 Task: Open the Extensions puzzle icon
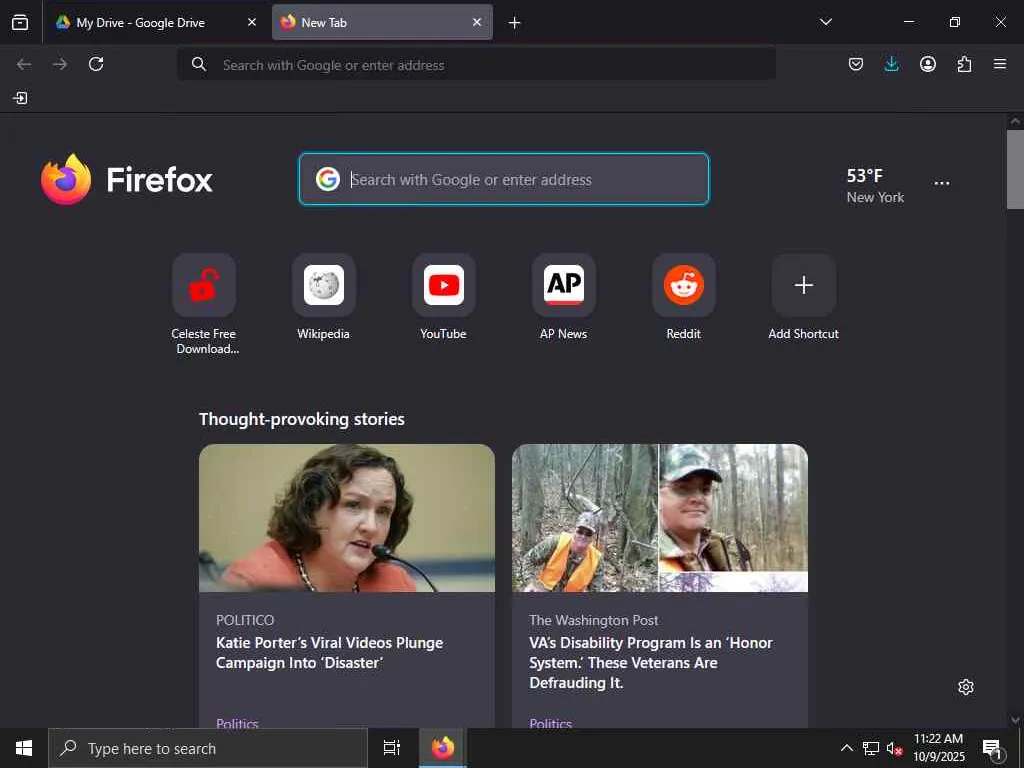[x=964, y=64]
